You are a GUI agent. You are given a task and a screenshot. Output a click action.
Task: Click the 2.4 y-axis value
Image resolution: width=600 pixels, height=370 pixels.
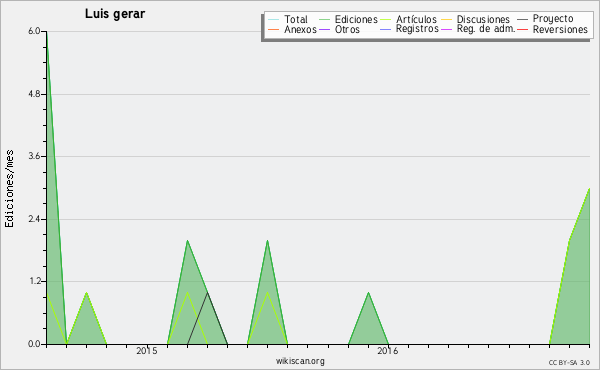coord(34,219)
